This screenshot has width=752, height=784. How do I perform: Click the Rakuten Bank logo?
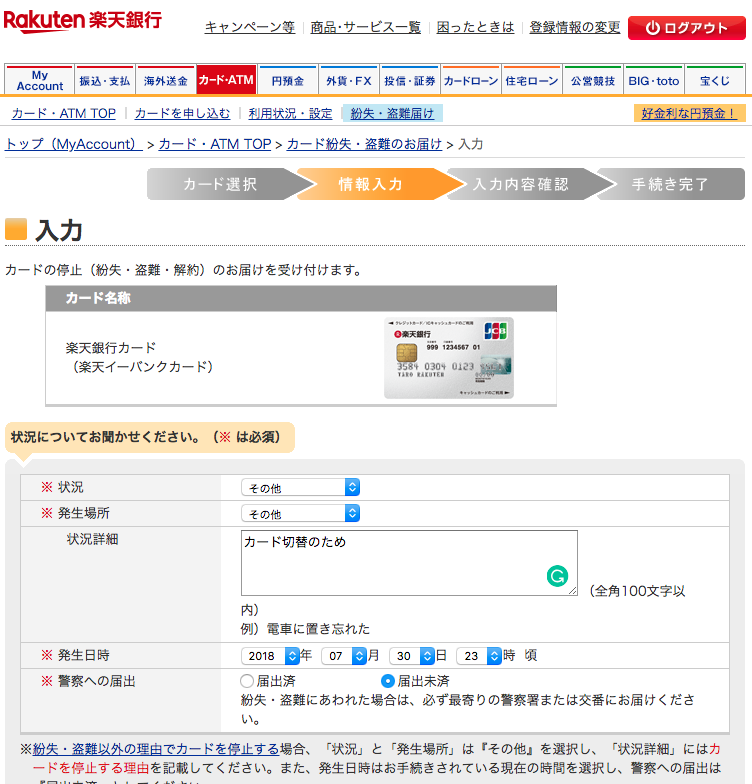(82, 22)
